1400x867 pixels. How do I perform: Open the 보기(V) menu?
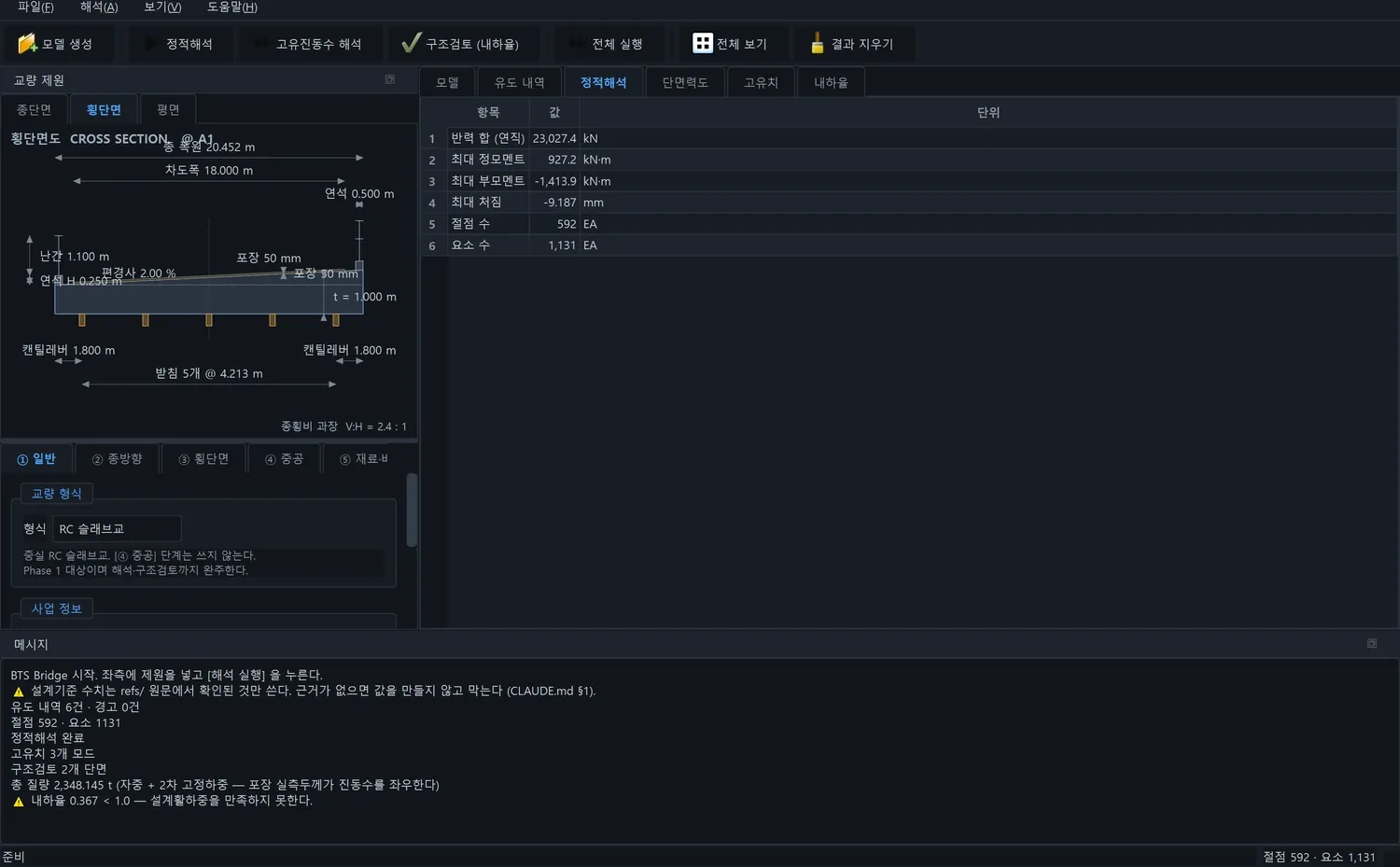point(162,7)
